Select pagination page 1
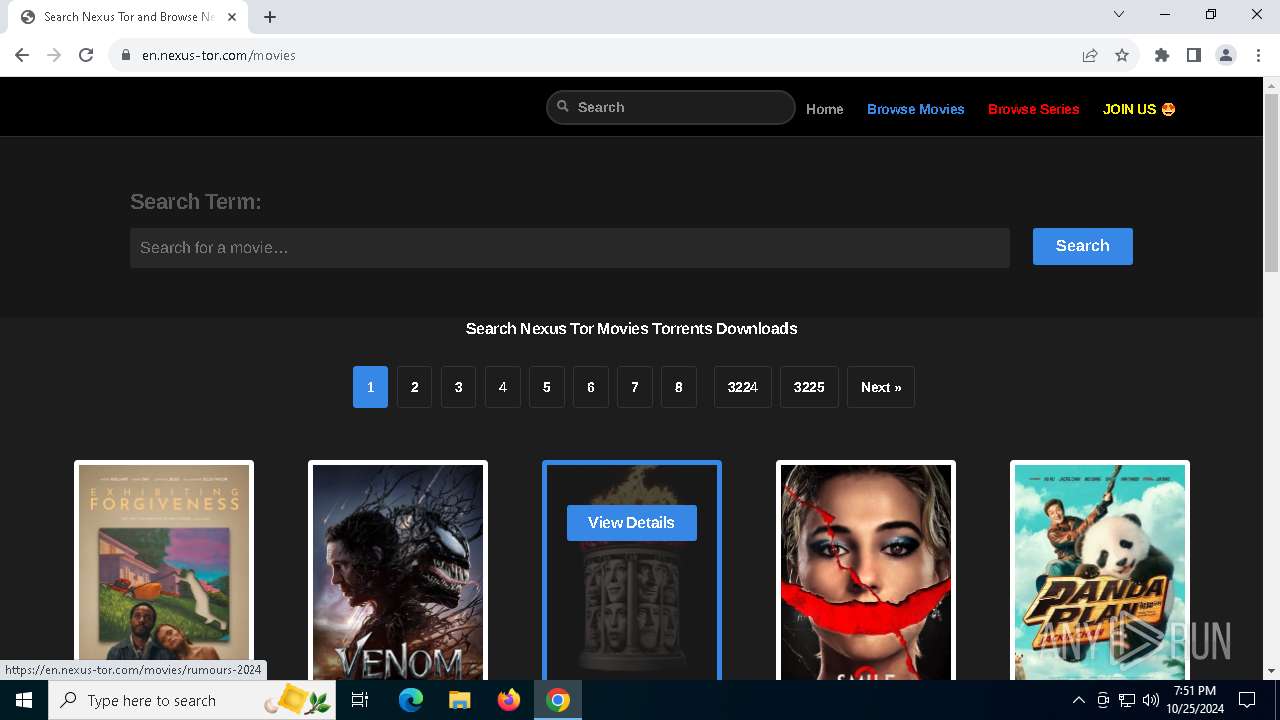The width and height of the screenshot is (1280, 720). (370, 387)
